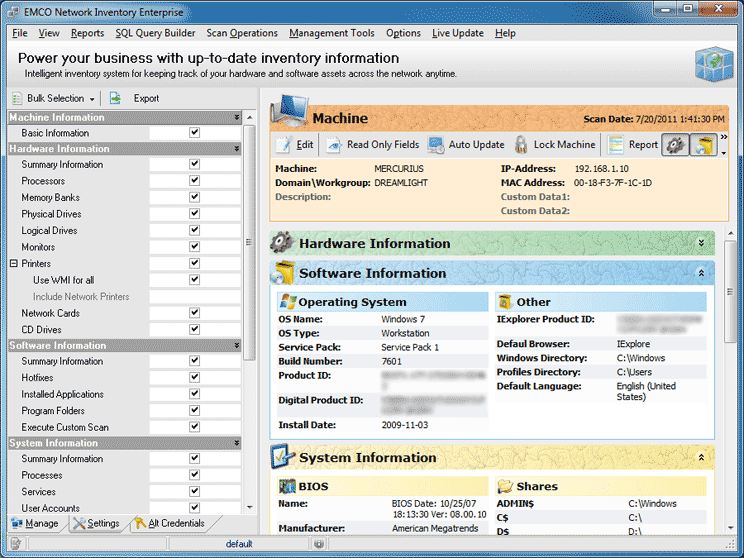The height and width of the screenshot is (558, 744).
Task: Expand the Hardware Information section in right pane
Action: (x=701, y=243)
